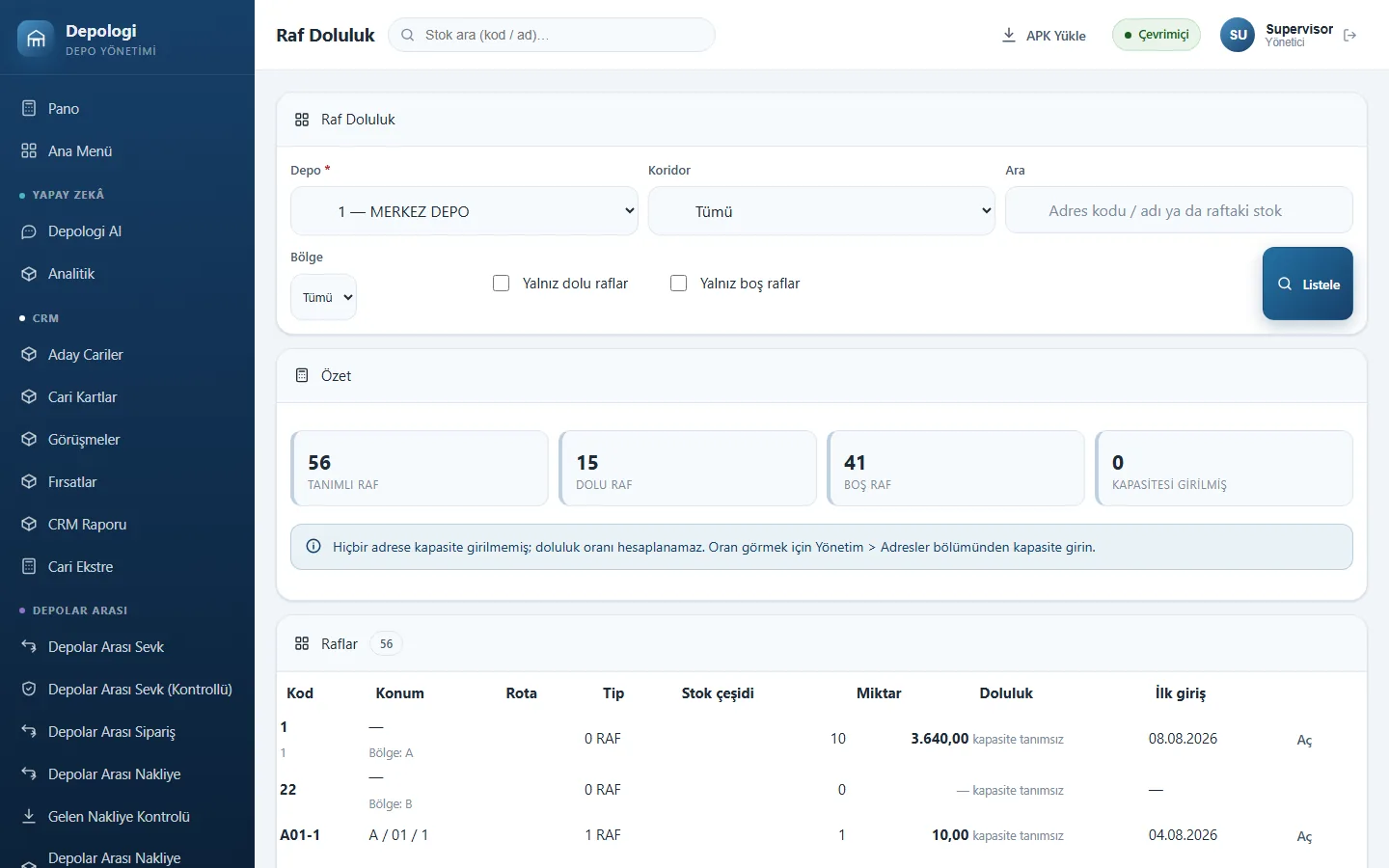Click the 41 Boş Raf summary card

[x=956, y=469]
